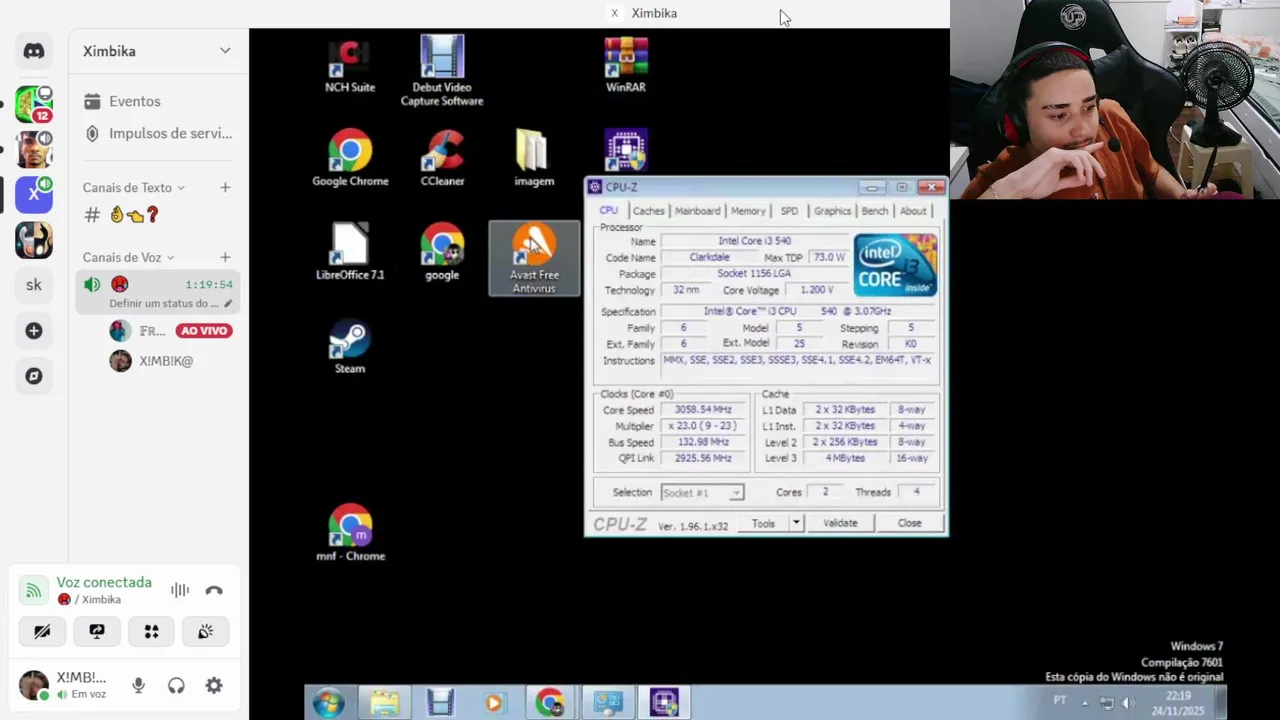The height and width of the screenshot is (720, 1280).
Task: Add a new server with plus icon
Action: click(x=34, y=331)
